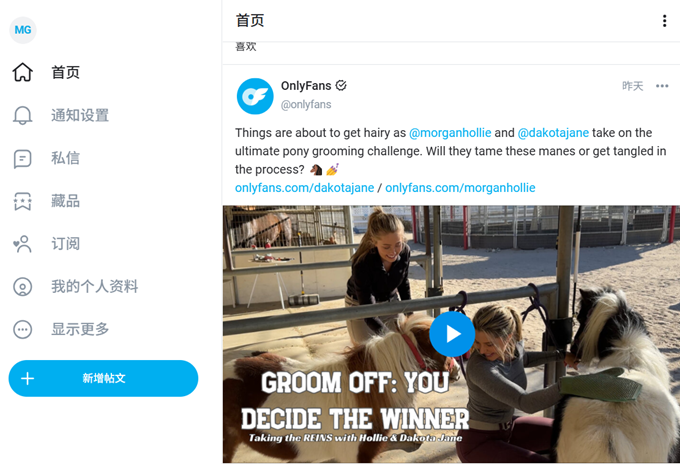Open the subscriptions person-heart icon

click(x=23, y=244)
